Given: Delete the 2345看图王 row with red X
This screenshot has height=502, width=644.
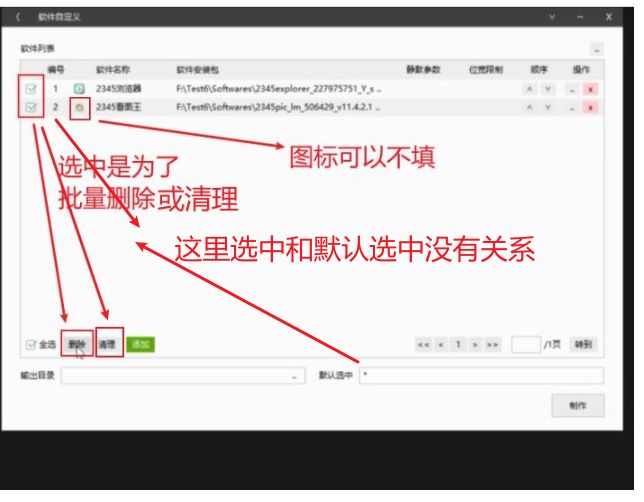Looking at the screenshot, I should [x=592, y=107].
